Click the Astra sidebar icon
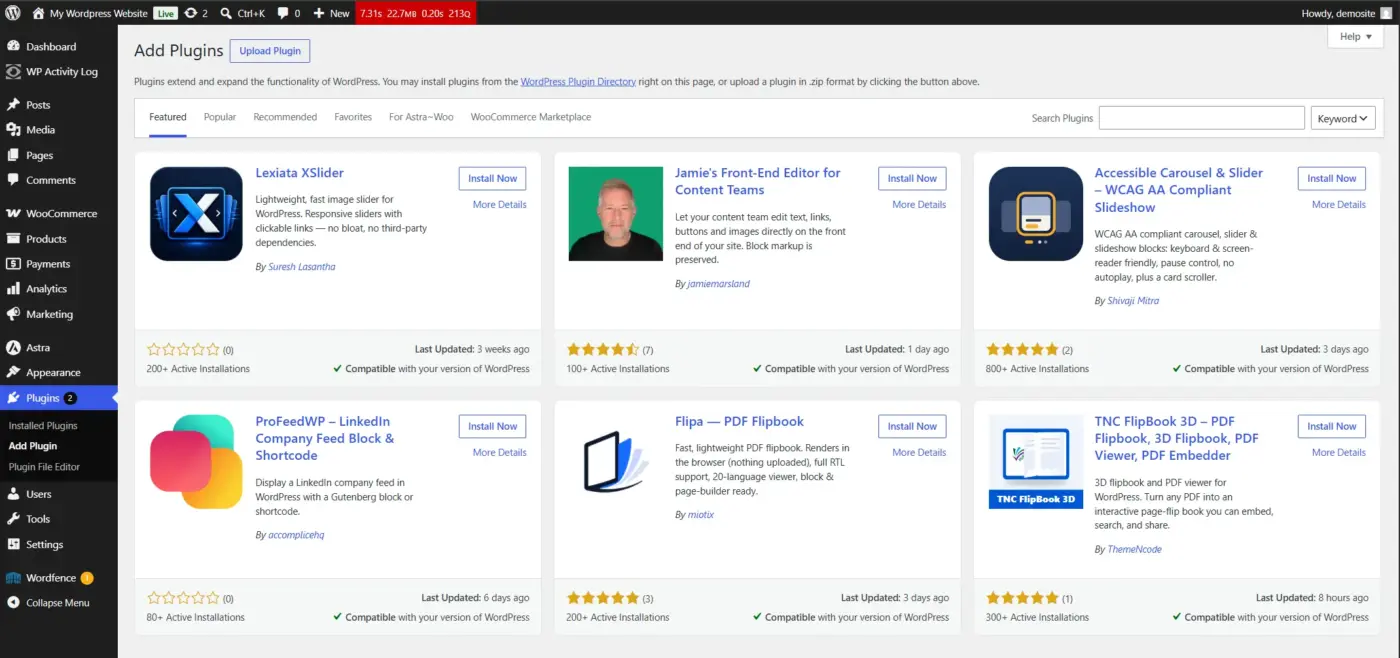The width and height of the screenshot is (1400, 658). pos(13,348)
